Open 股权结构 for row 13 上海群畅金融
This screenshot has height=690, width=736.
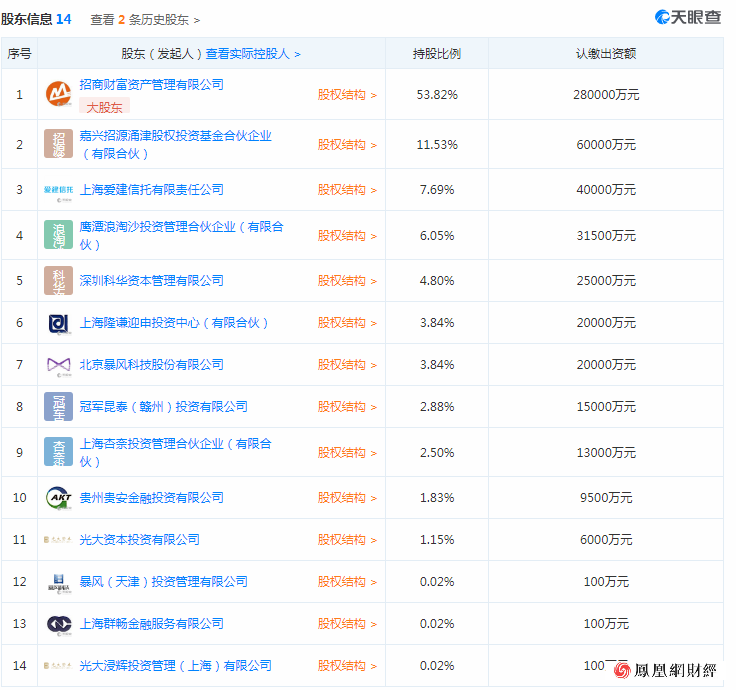coord(347,624)
